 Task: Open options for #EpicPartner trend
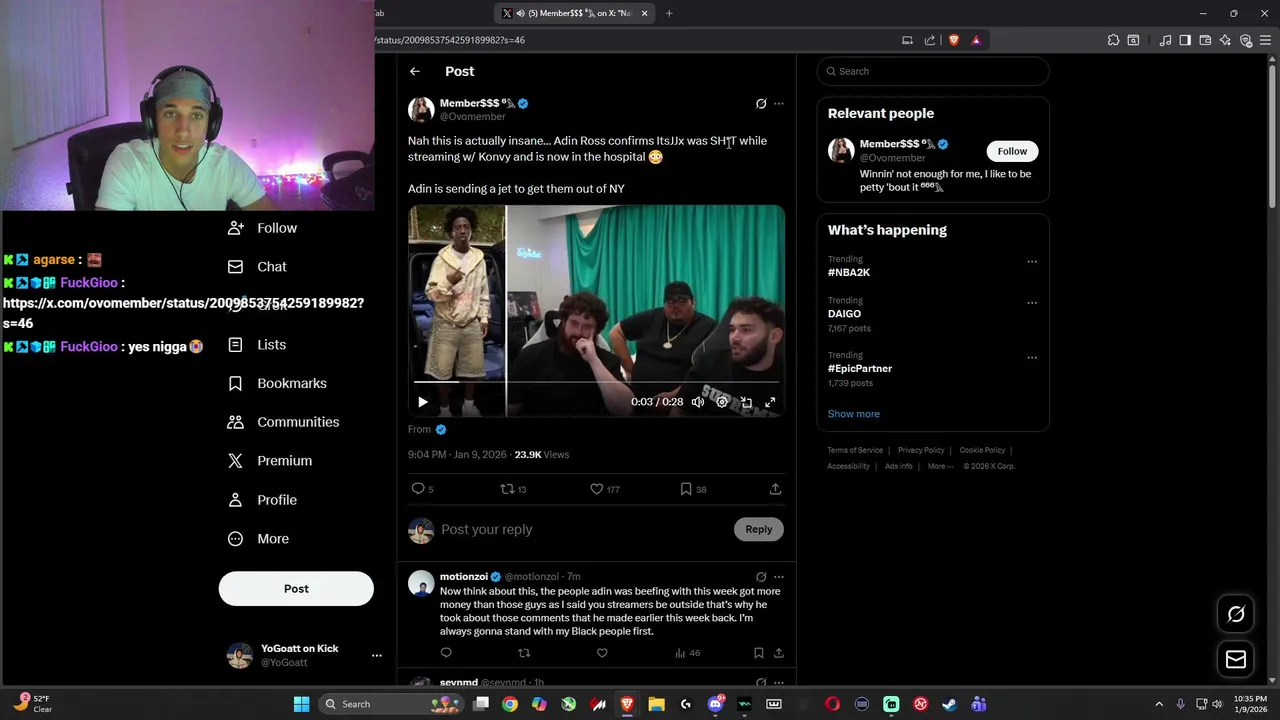pyautogui.click(x=1032, y=357)
